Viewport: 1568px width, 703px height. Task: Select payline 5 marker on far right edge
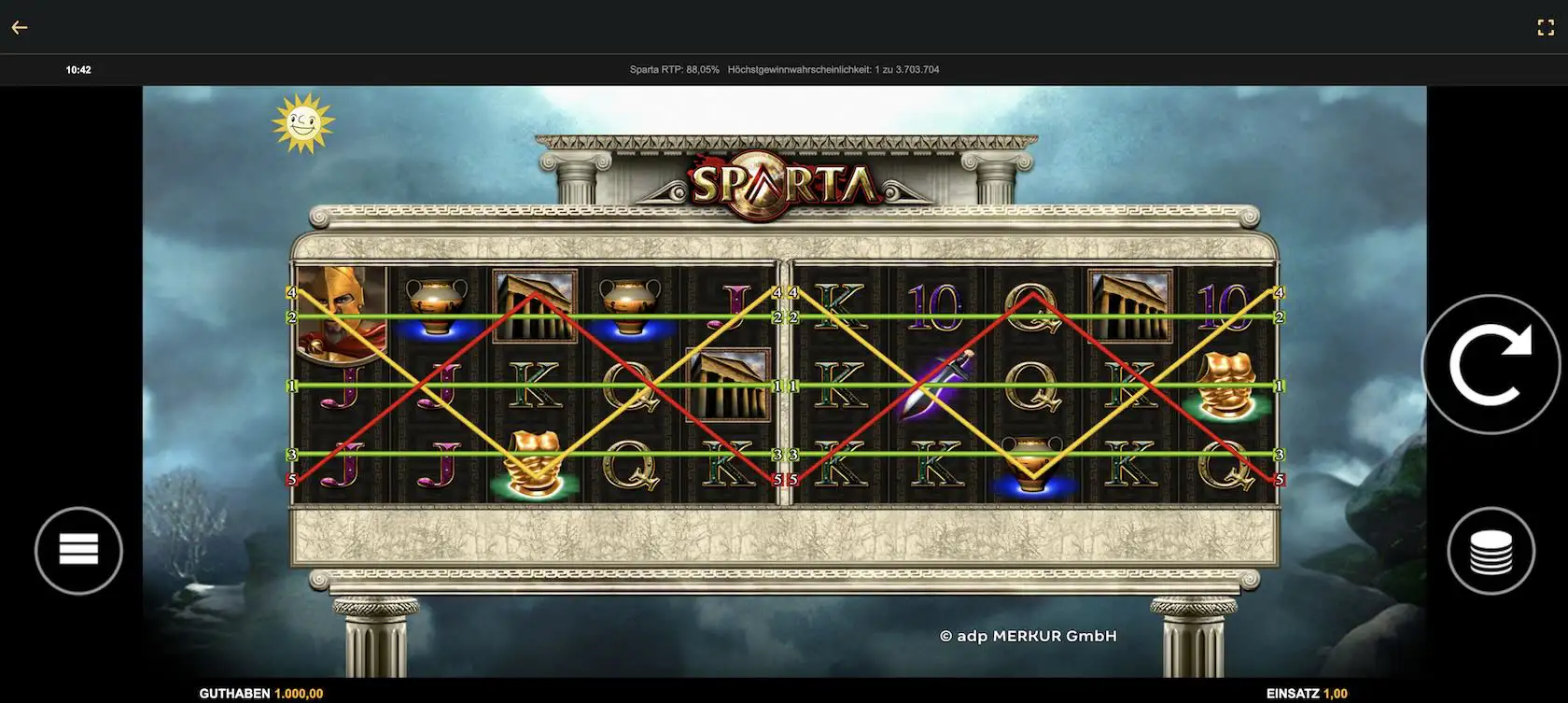[x=1279, y=480]
